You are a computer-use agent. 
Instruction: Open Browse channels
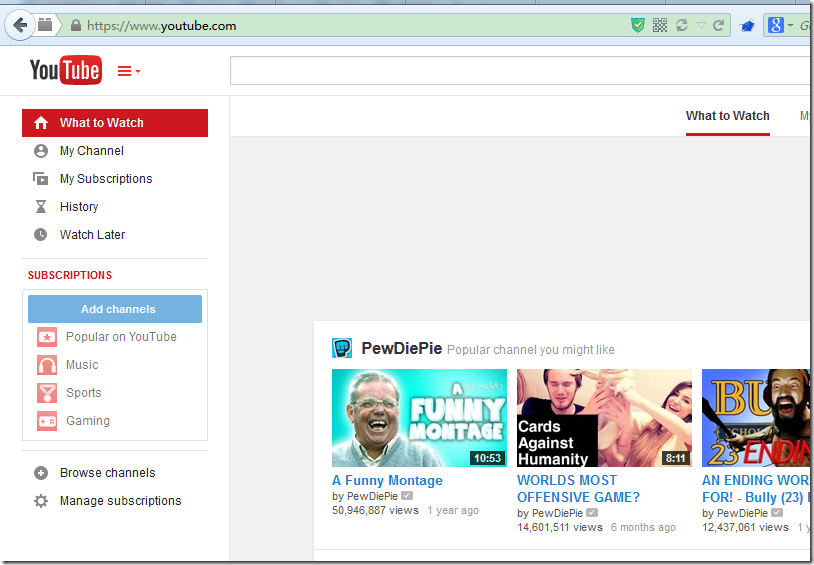107,473
